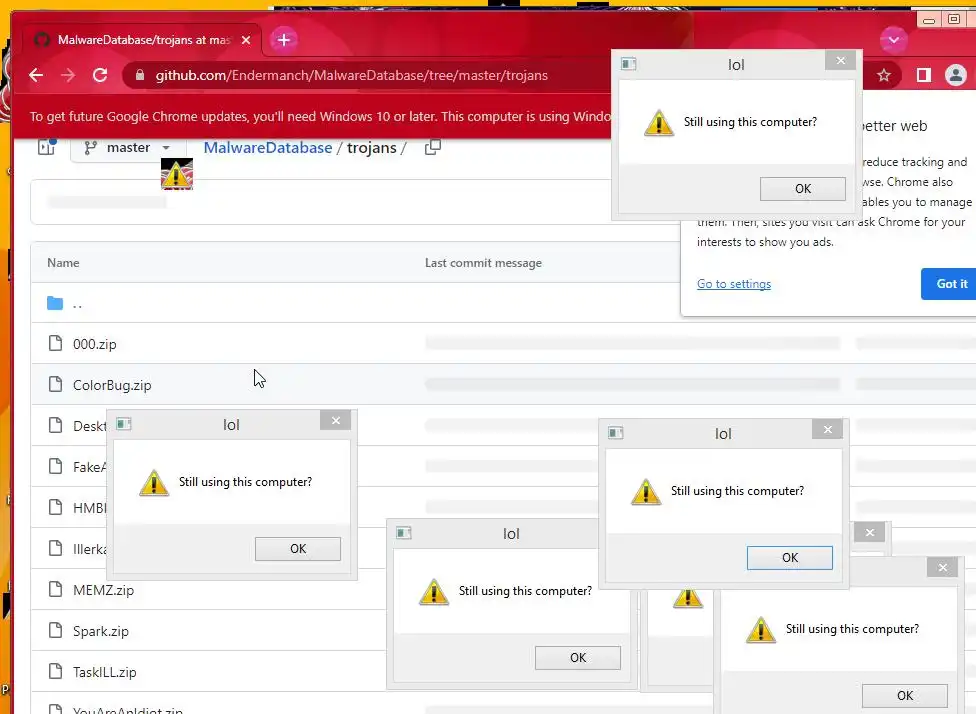Go back using the browser back arrow
976x714 pixels.
(x=36, y=75)
